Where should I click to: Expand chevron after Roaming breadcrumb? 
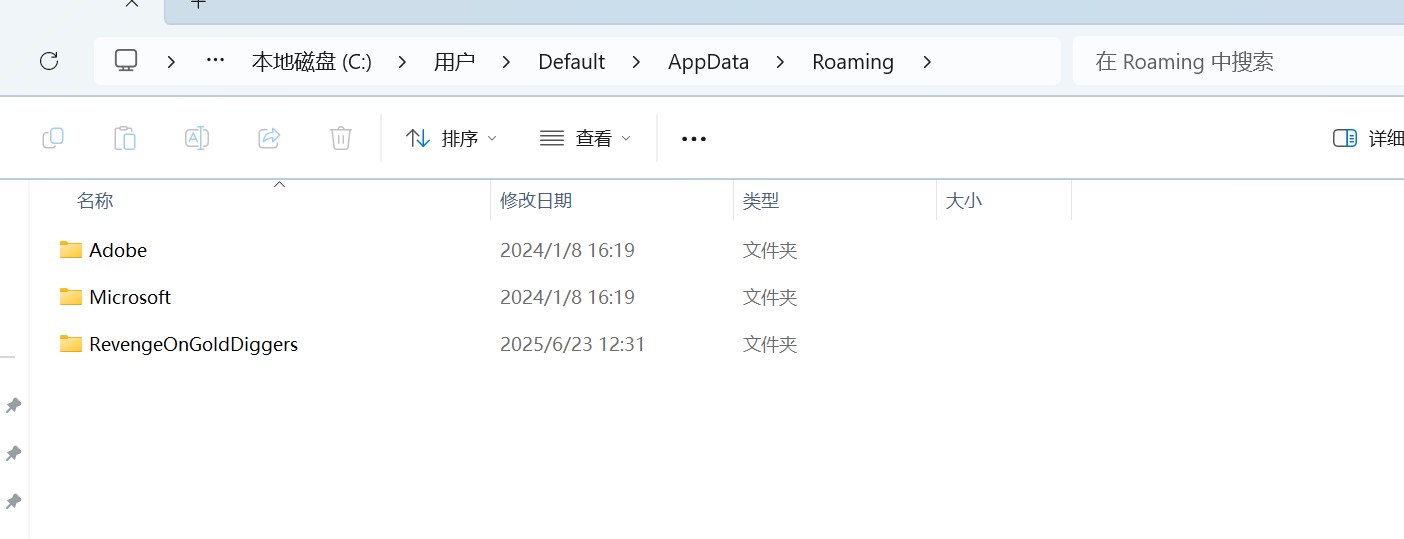click(927, 62)
